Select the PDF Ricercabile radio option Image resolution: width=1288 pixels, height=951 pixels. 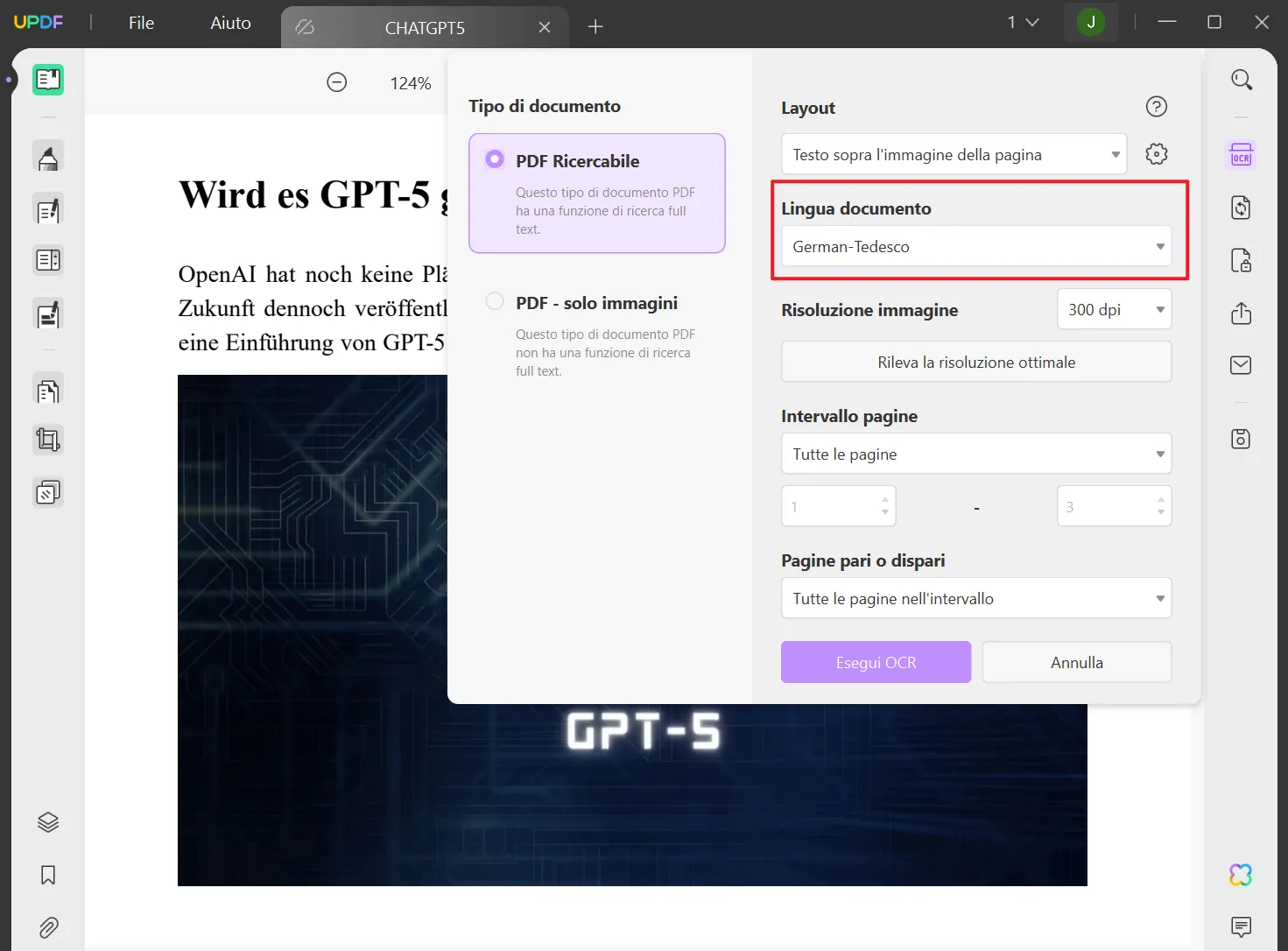click(x=495, y=159)
